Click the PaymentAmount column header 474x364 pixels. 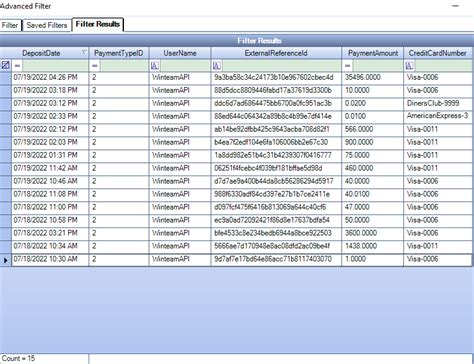coord(373,53)
